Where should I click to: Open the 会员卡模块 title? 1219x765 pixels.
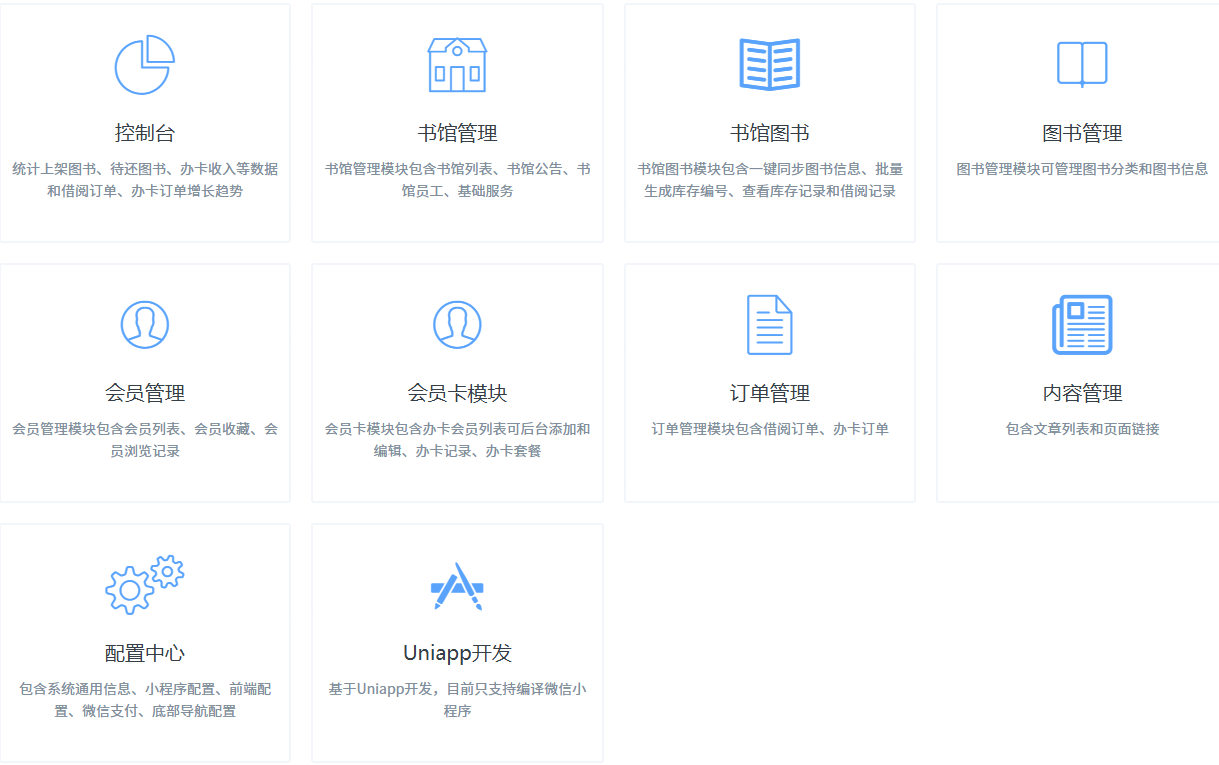point(457,393)
